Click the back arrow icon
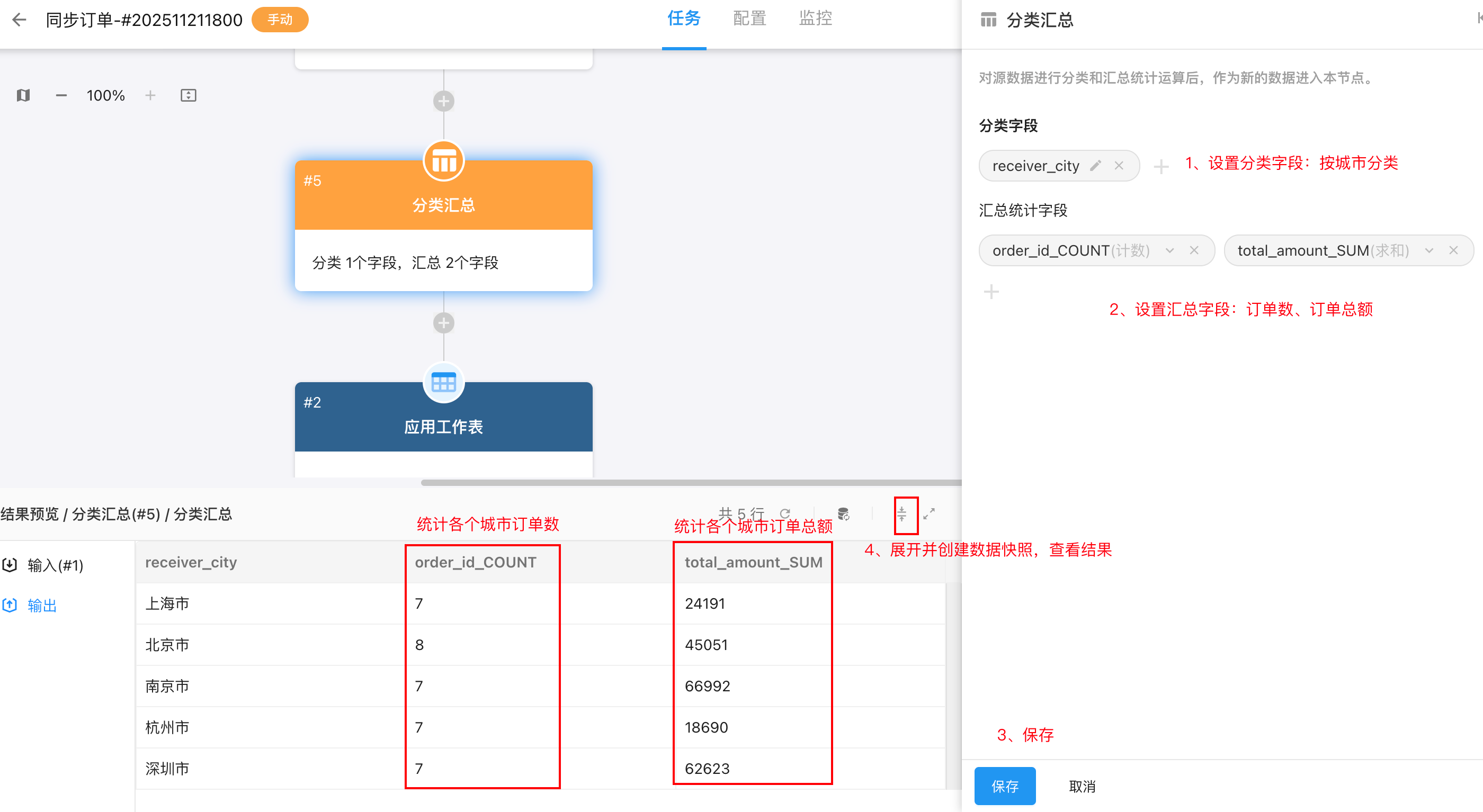This screenshot has width=1483, height=812. (x=20, y=20)
